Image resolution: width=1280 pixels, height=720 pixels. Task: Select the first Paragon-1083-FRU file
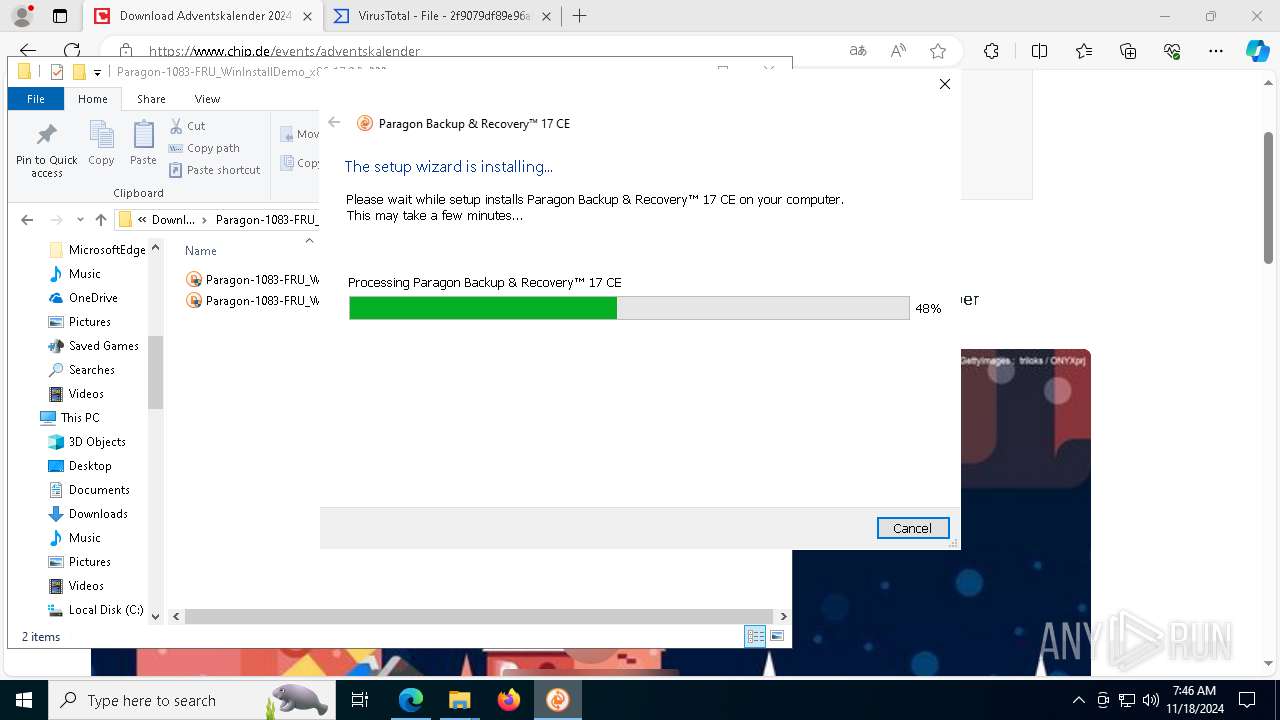(x=253, y=280)
